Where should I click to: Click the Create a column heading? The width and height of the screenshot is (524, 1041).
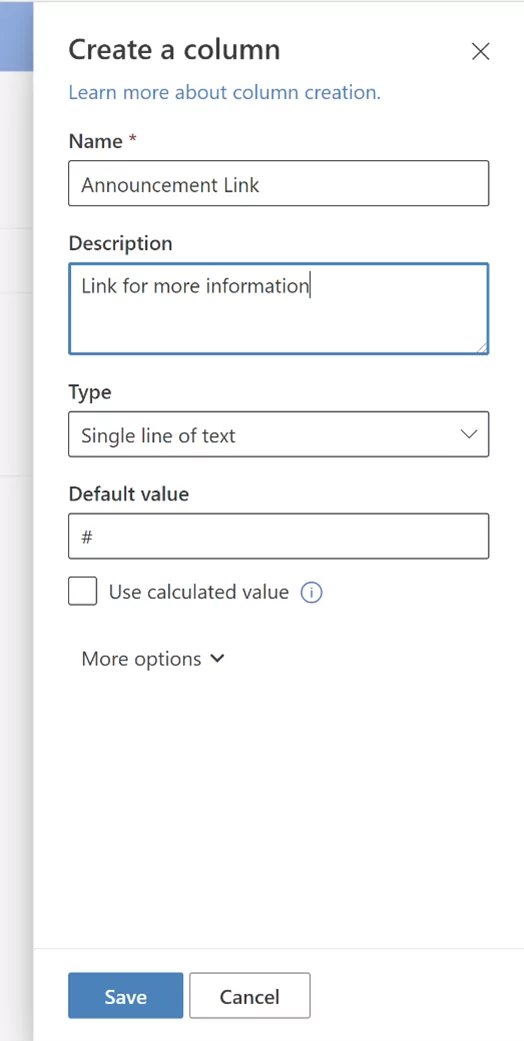[x=174, y=50]
